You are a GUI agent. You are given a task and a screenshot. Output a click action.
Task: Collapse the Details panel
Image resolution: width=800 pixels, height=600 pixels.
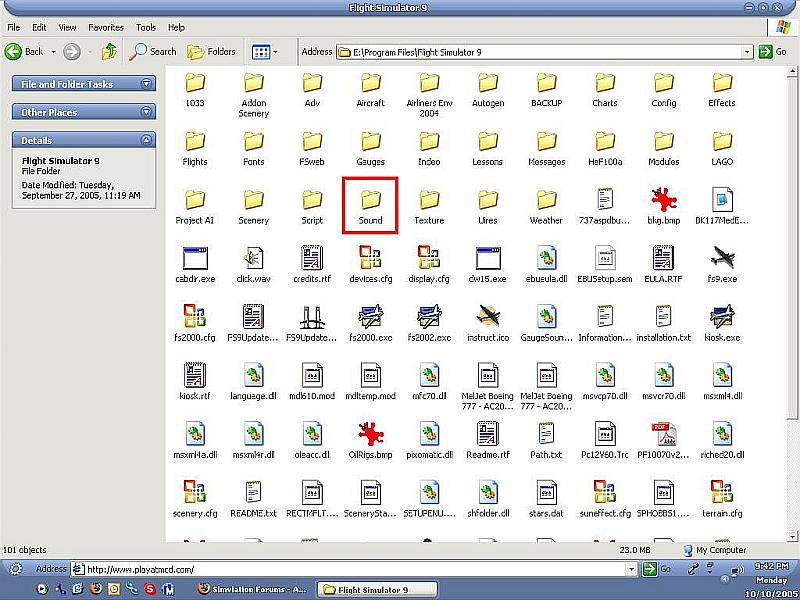[x=147, y=140]
